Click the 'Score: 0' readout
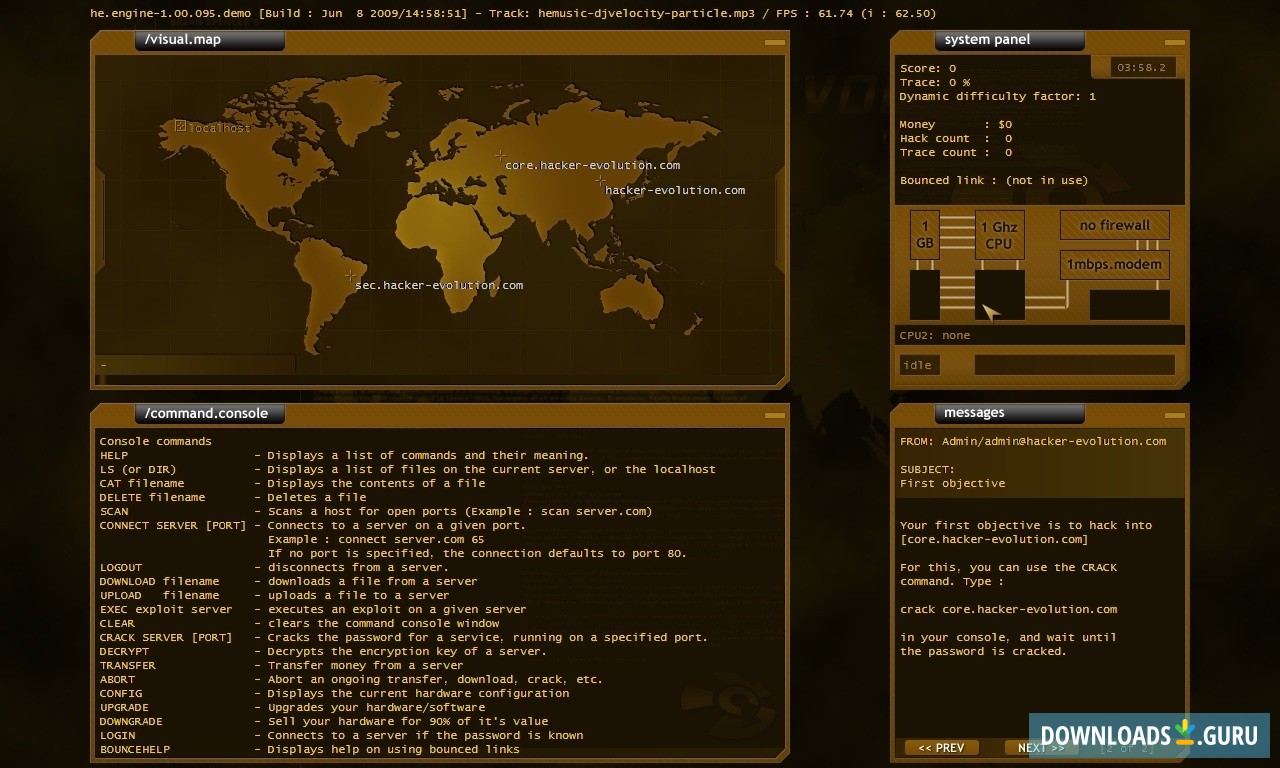The width and height of the screenshot is (1280, 768). (x=928, y=69)
